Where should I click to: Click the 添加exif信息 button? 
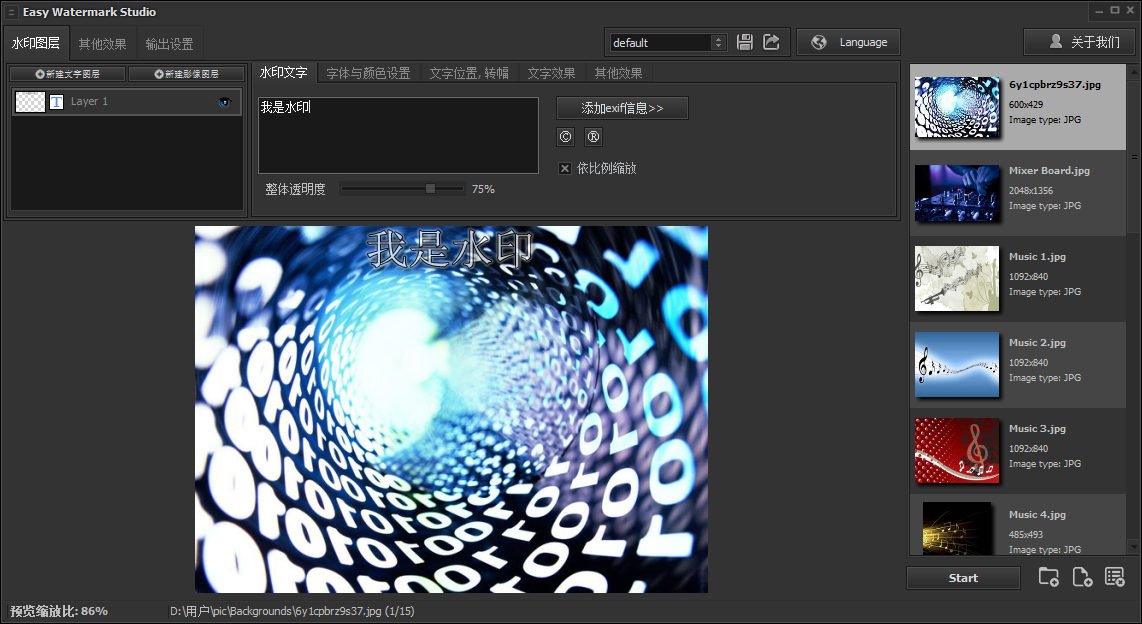622,108
